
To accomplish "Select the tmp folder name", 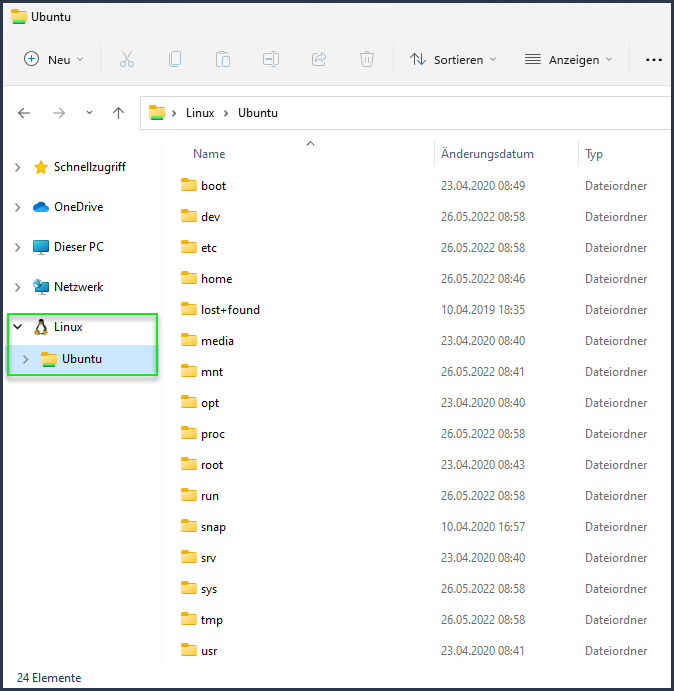I will (x=212, y=620).
